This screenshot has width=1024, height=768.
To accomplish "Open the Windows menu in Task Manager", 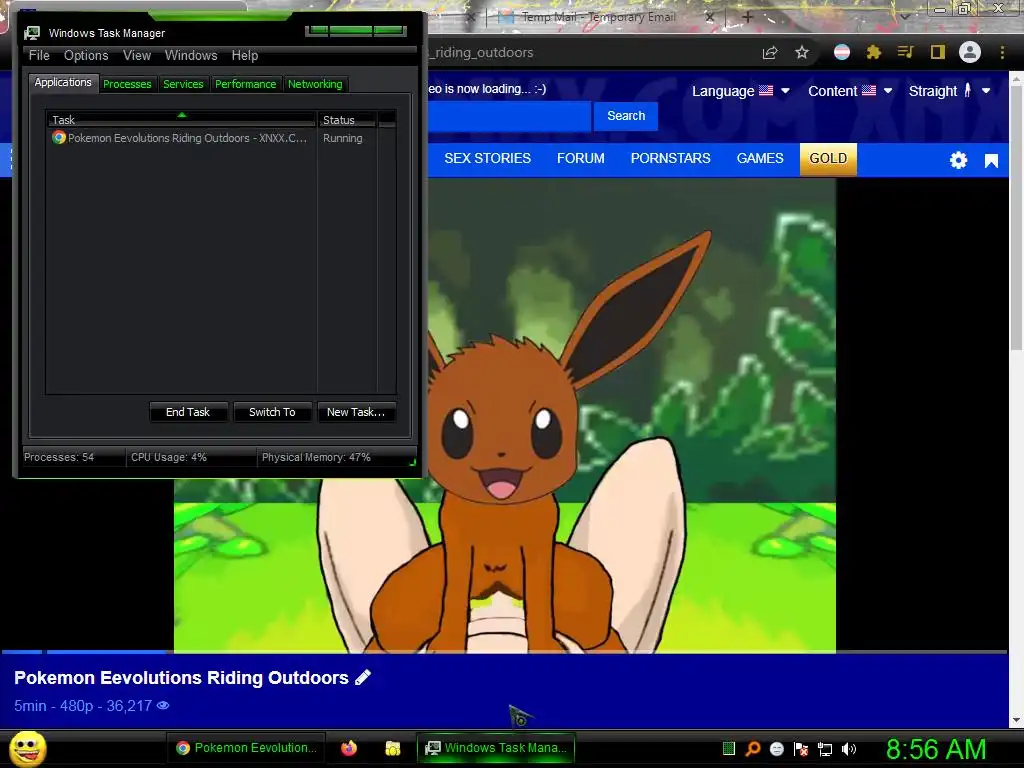I will pos(191,56).
